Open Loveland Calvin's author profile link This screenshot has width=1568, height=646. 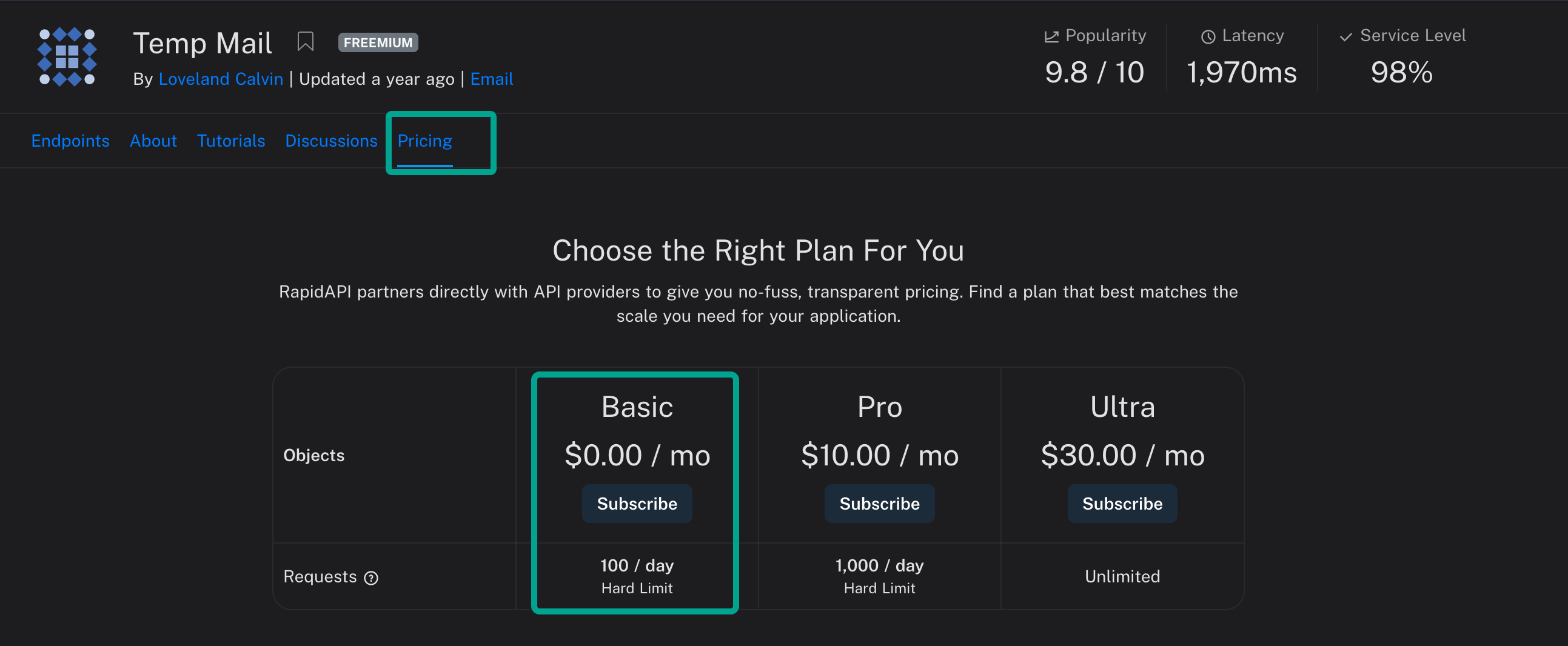220,79
